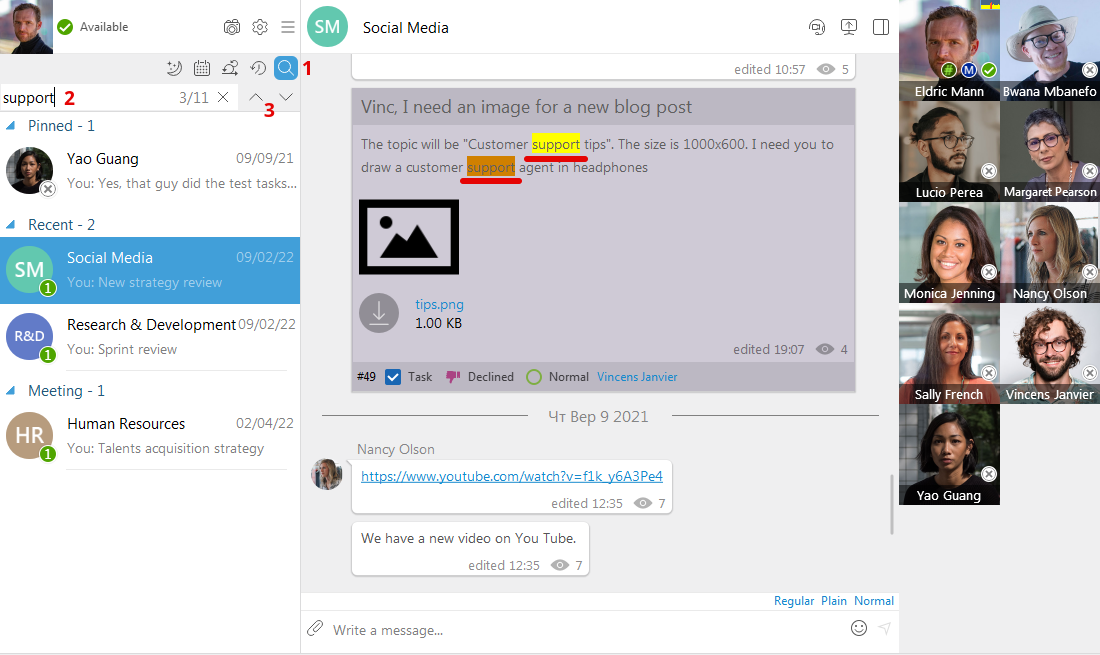Click the Normal priority circle indicator

(534, 377)
